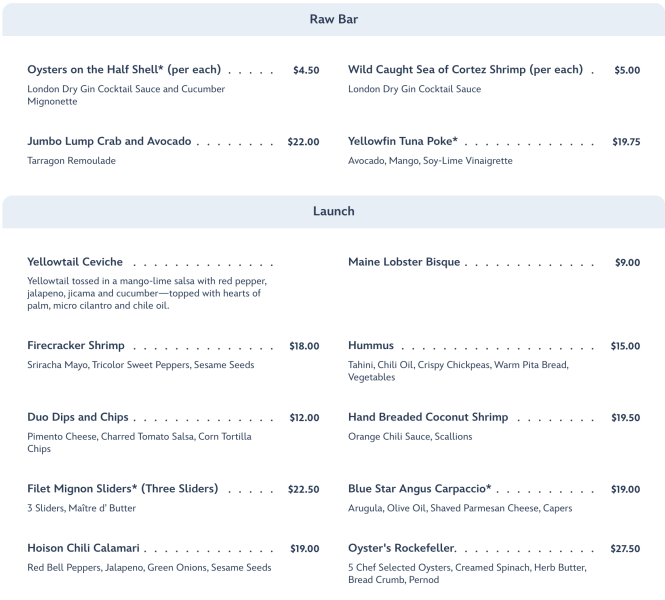
Task: Pick Duo Dips and Chips
Action: click(77, 417)
